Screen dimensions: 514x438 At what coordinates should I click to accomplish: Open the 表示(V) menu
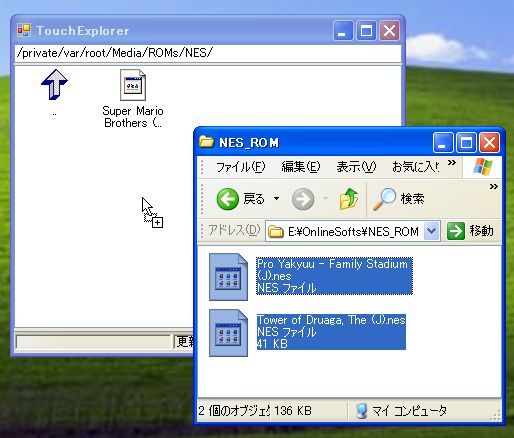(356, 166)
